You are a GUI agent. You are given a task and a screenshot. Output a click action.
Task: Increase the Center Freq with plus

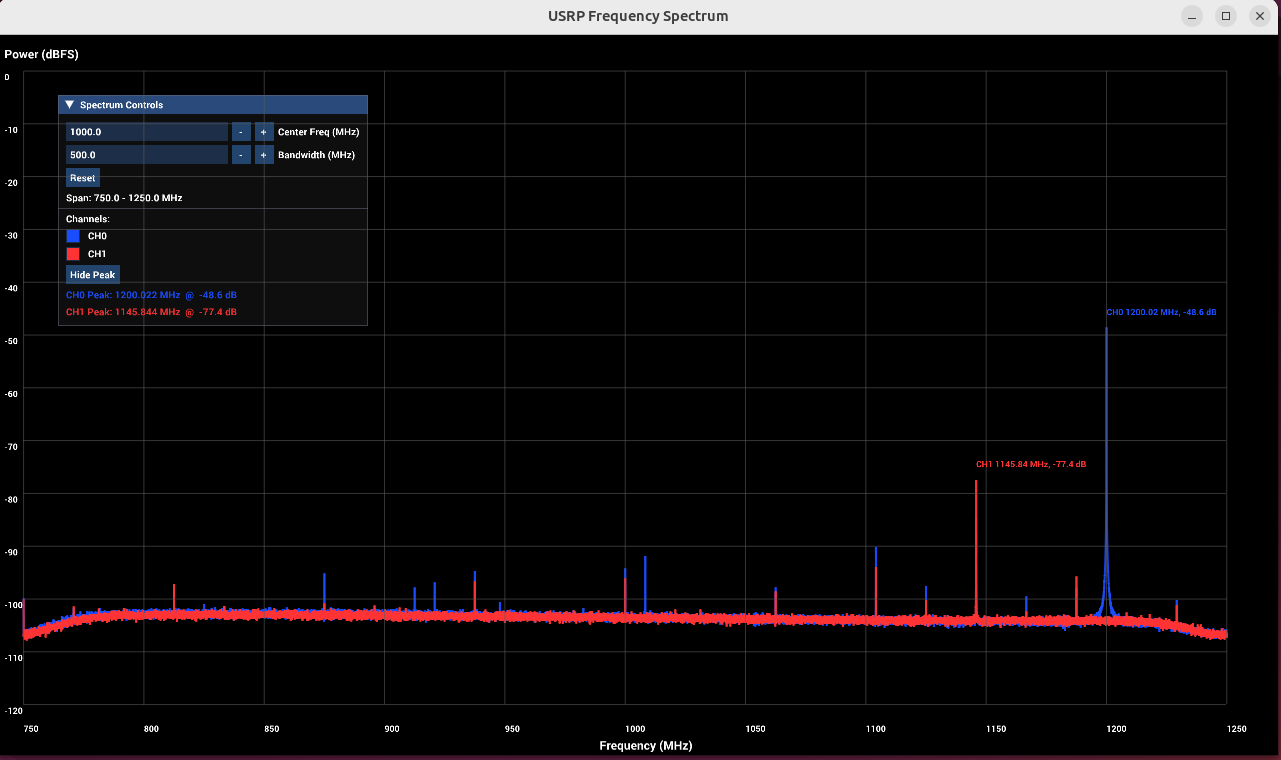(x=263, y=132)
